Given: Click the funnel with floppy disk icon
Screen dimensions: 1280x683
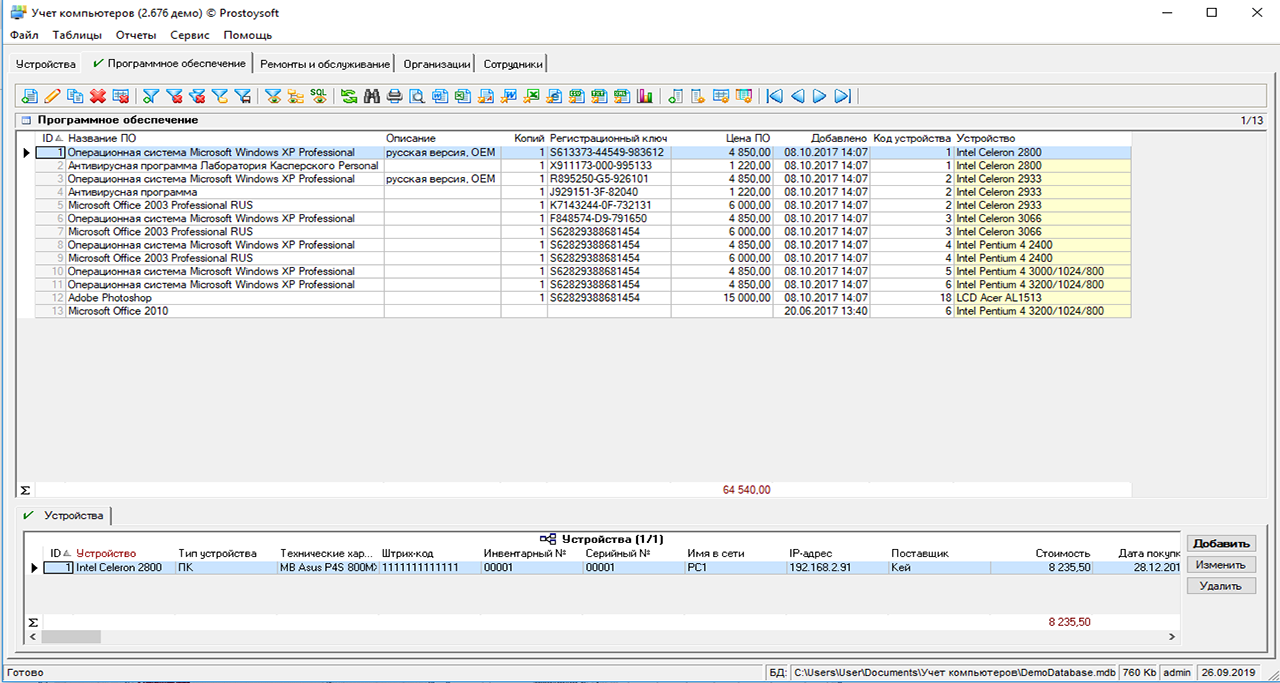Looking at the screenshot, I should click(243, 96).
